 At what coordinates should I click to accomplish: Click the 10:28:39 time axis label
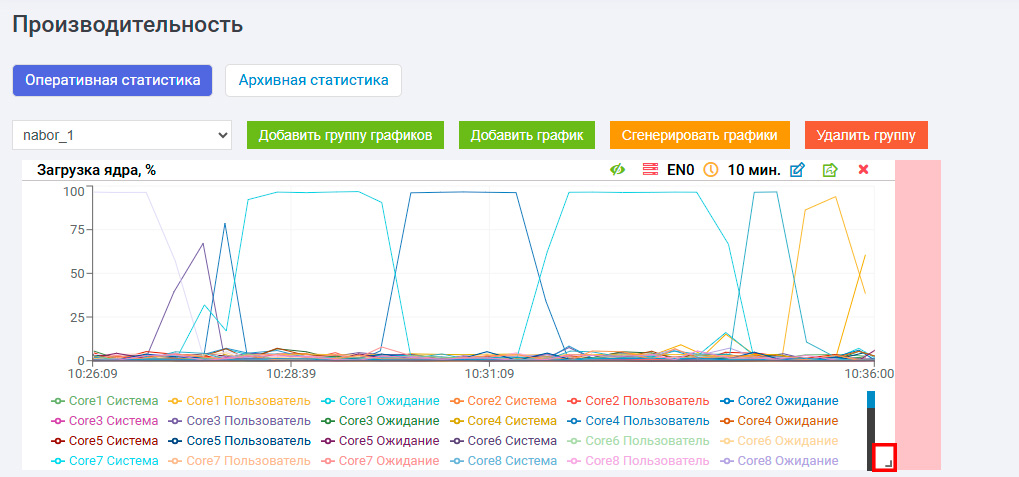click(x=290, y=374)
